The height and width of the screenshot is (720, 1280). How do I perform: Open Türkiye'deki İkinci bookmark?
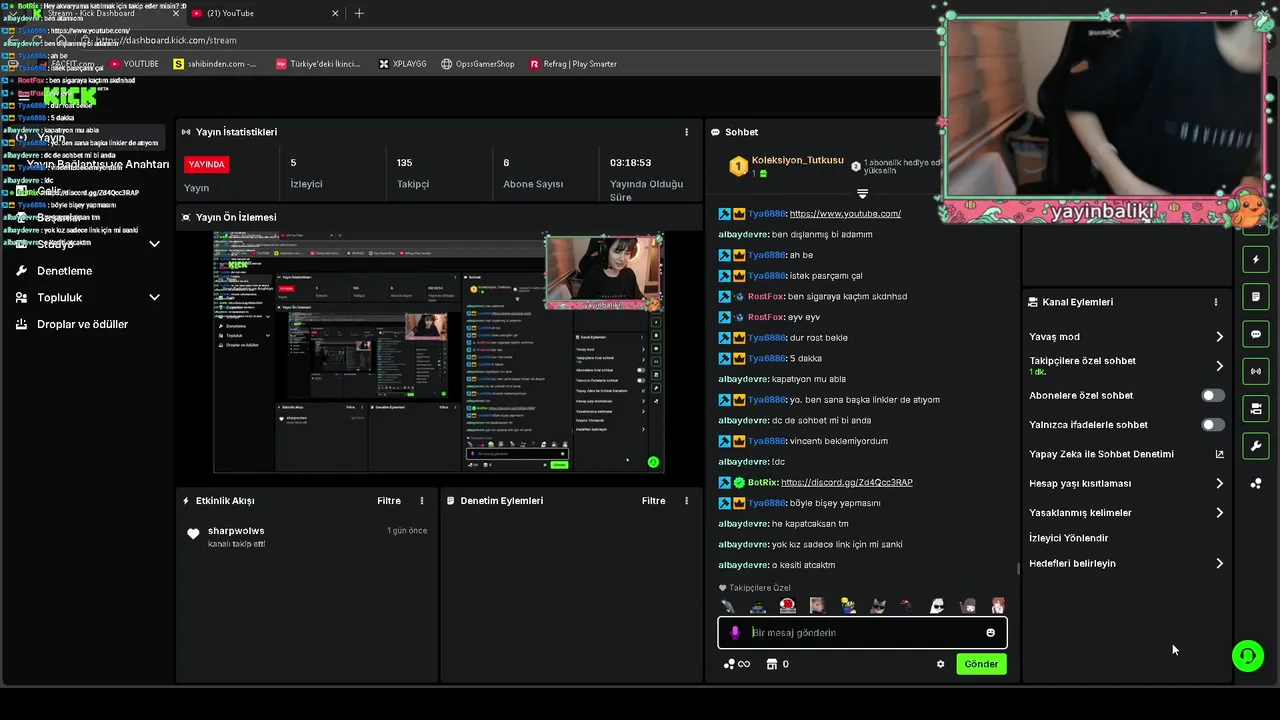click(318, 64)
